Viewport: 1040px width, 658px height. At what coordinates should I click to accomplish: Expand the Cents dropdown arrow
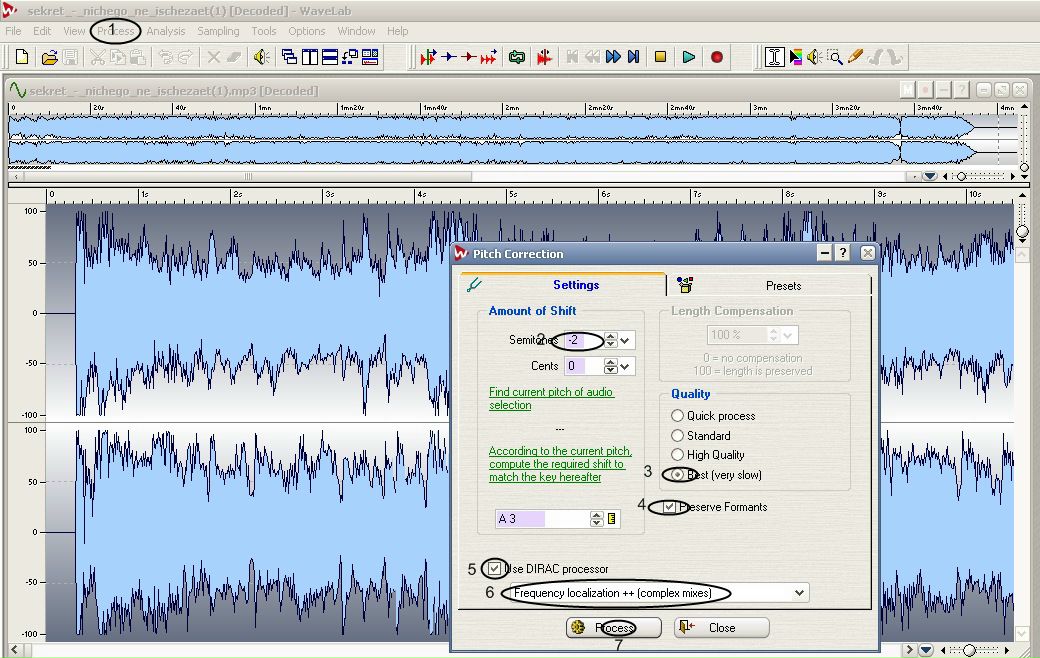[625, 367]
